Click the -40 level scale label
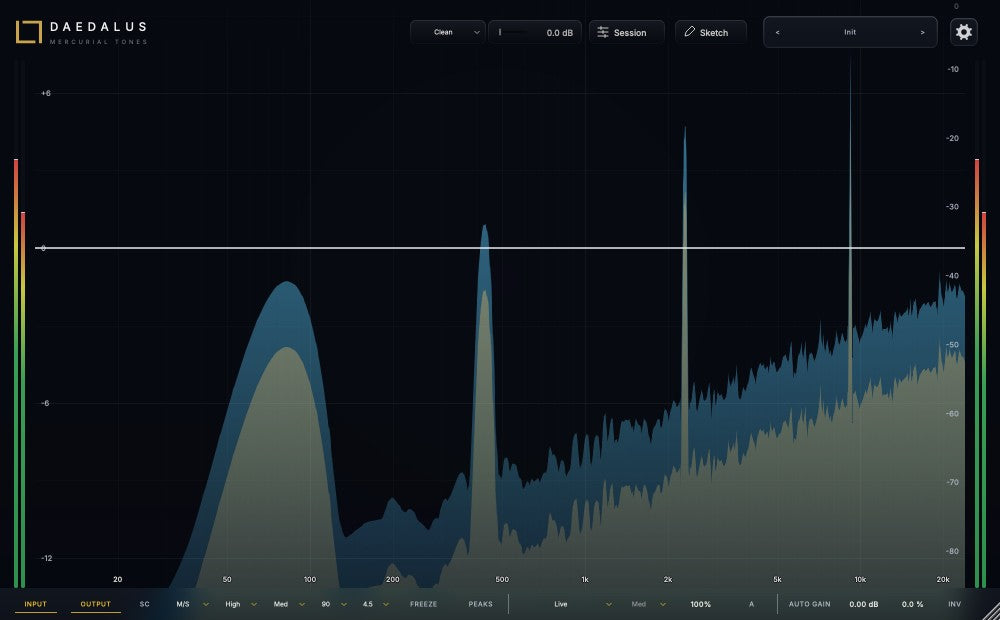The height and width of the screenshot is (620, 1000). 953,276
